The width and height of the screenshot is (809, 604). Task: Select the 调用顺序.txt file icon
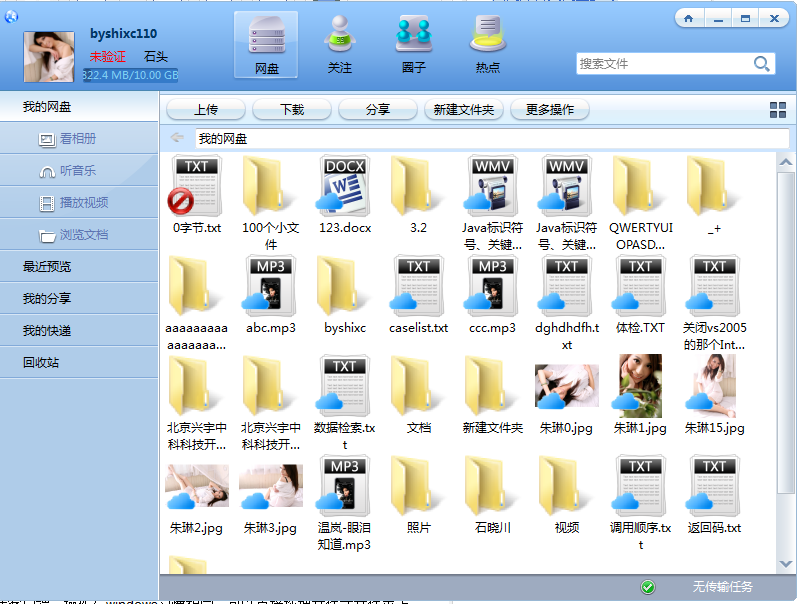click(x=639, y=485)
